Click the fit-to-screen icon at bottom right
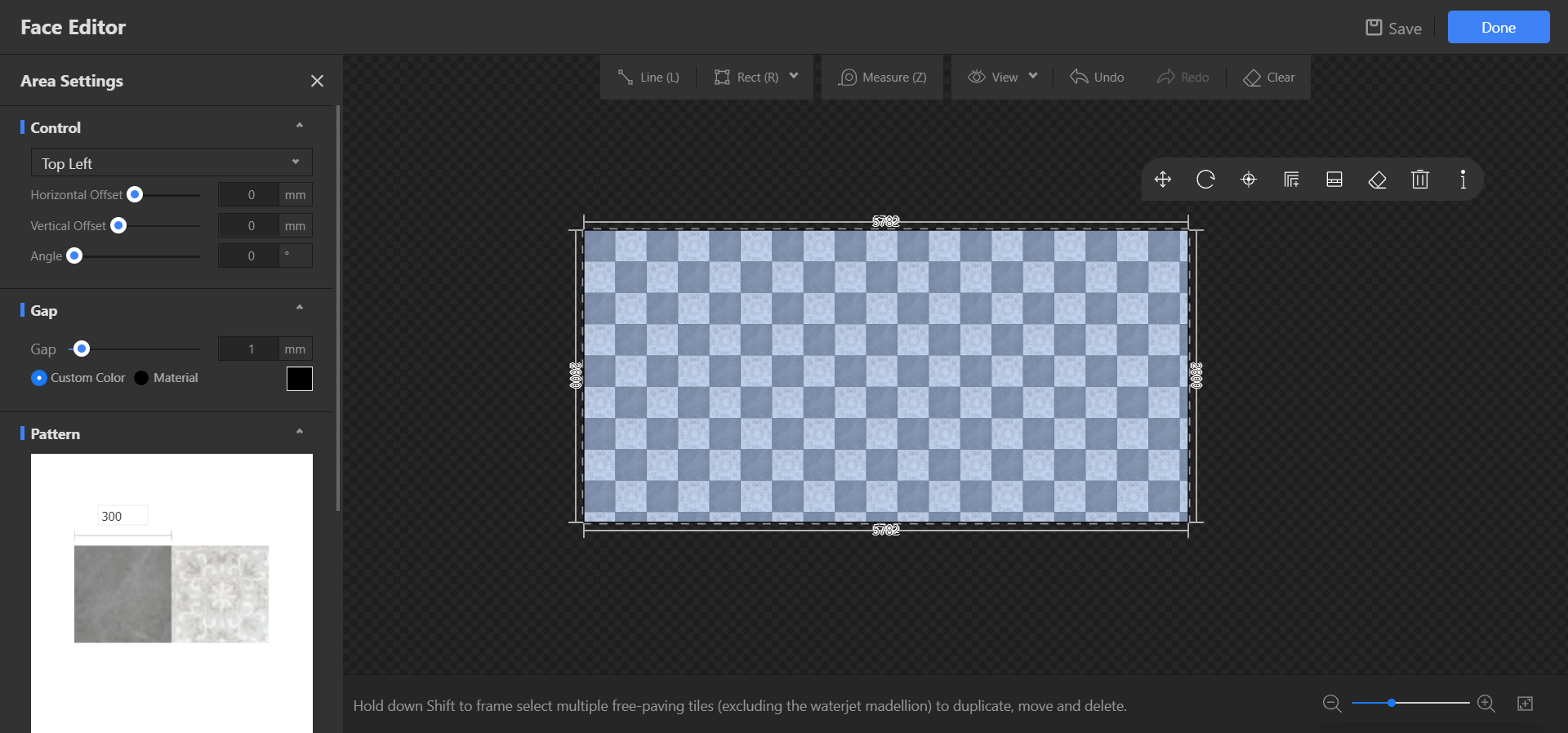 [1525, 704]
